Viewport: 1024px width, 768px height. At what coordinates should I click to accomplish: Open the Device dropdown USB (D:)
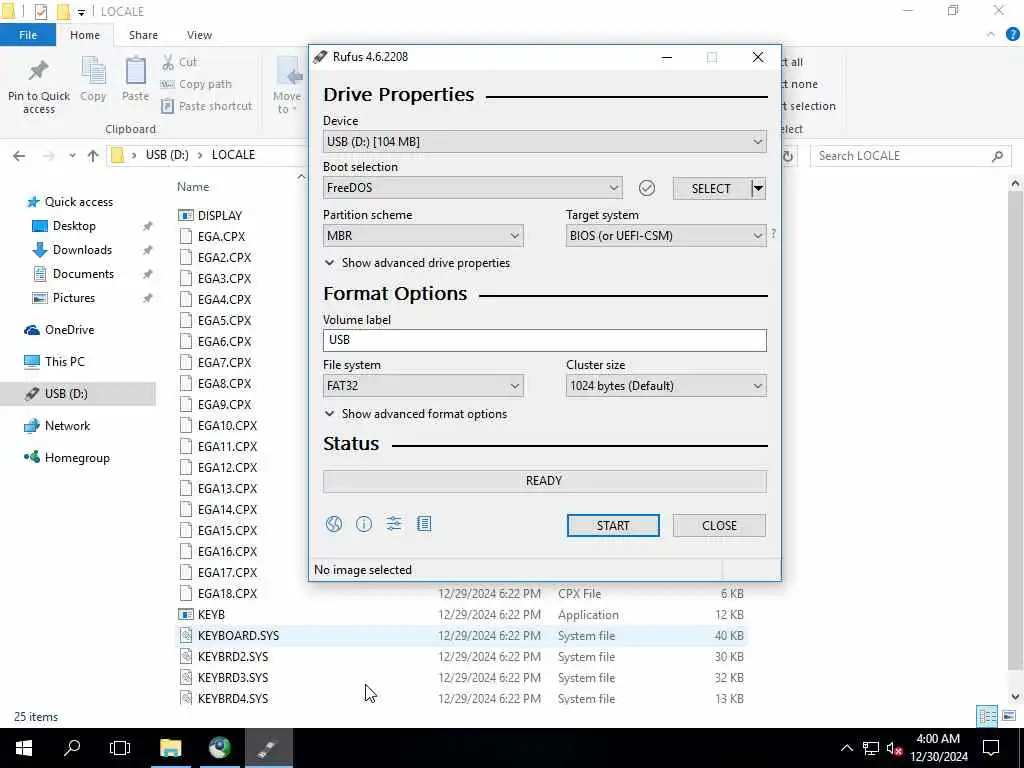click(x=545, y=142)
